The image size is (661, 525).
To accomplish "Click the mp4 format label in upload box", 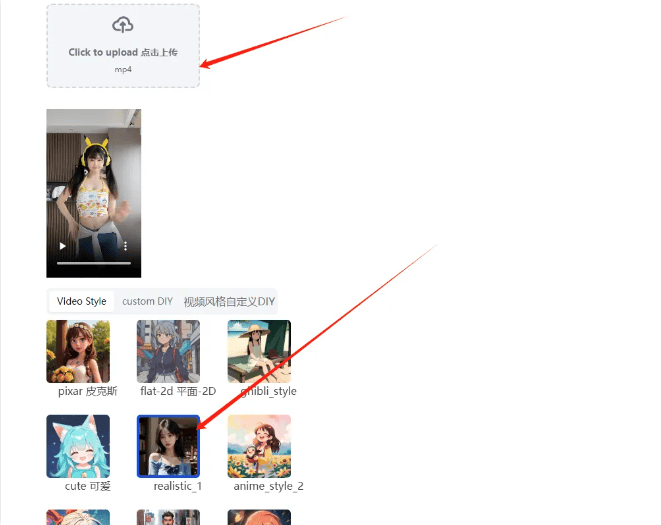I will 123,70.
